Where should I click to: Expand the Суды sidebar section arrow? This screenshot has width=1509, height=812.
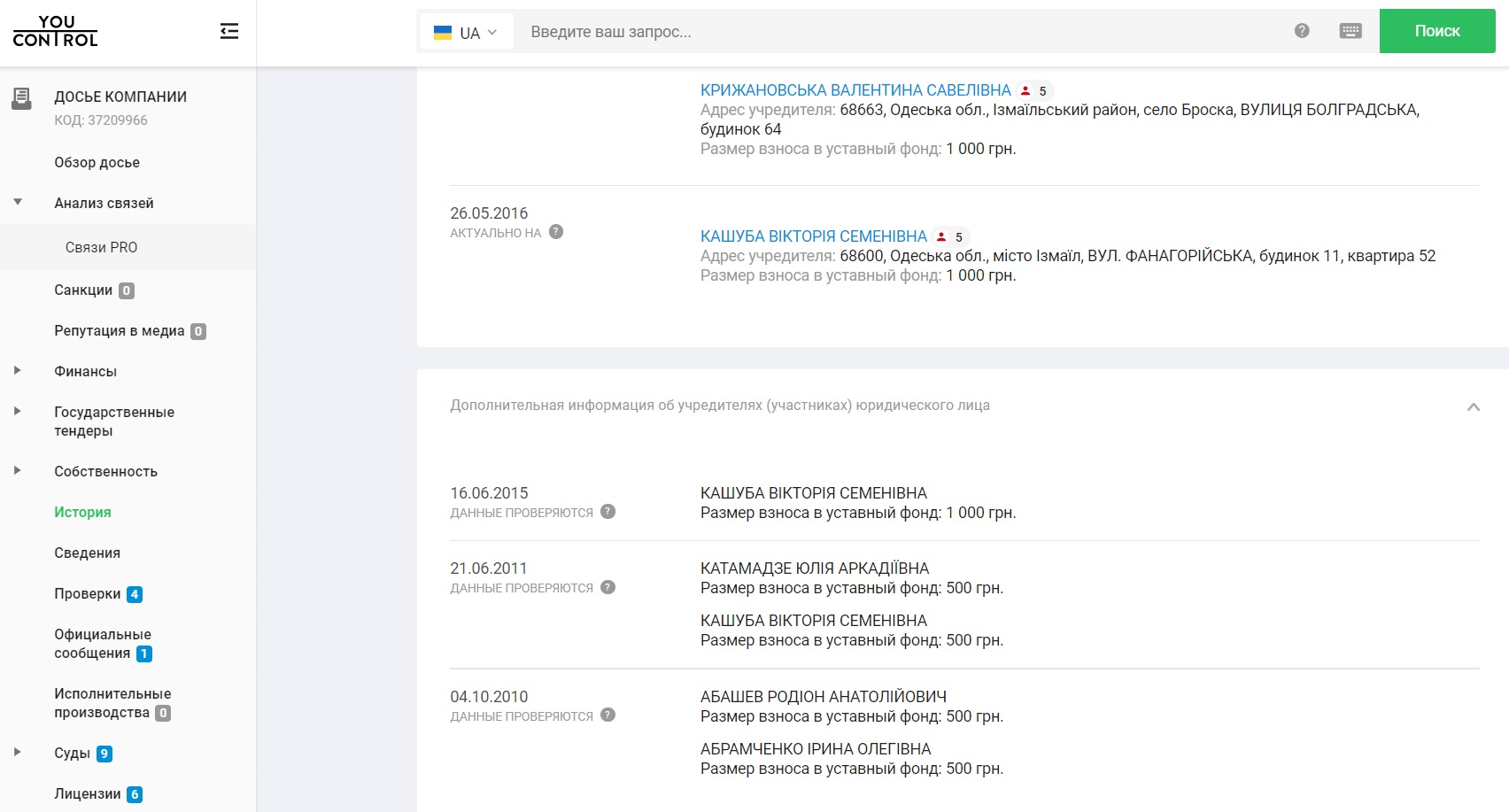coord(17,753)
